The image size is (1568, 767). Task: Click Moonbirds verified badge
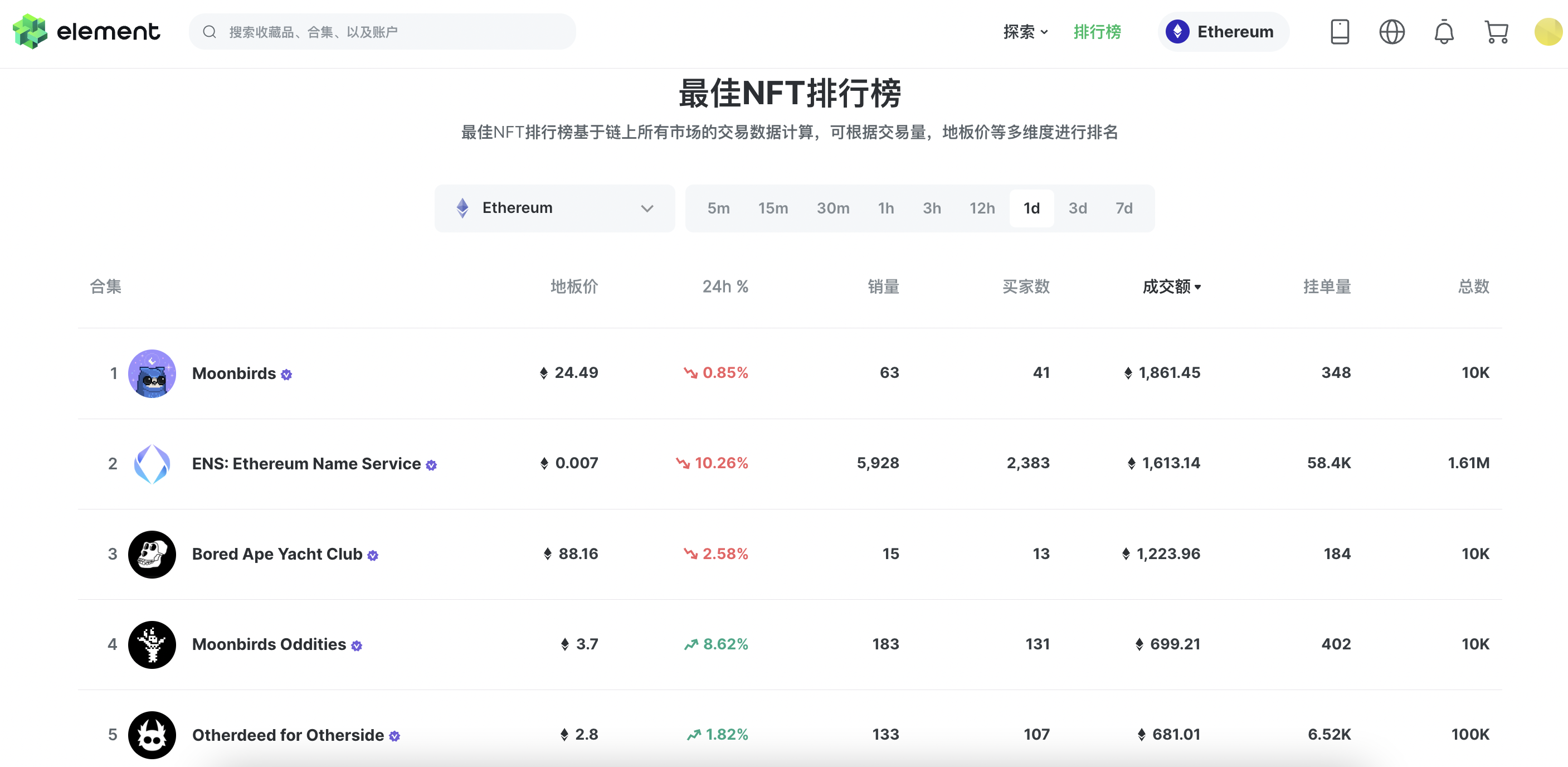(287, 375)
